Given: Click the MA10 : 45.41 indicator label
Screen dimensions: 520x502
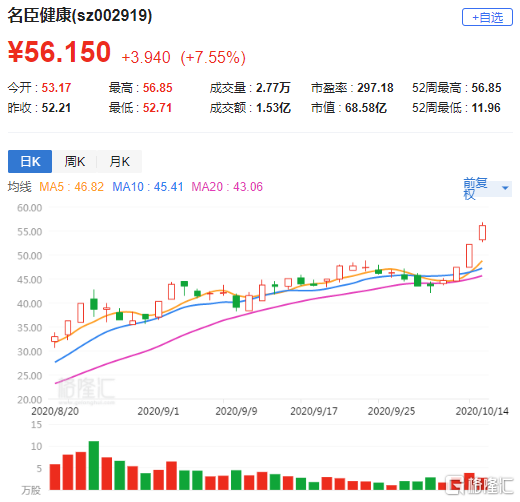Looking at the screenshot, I should [x=148, y=187].
